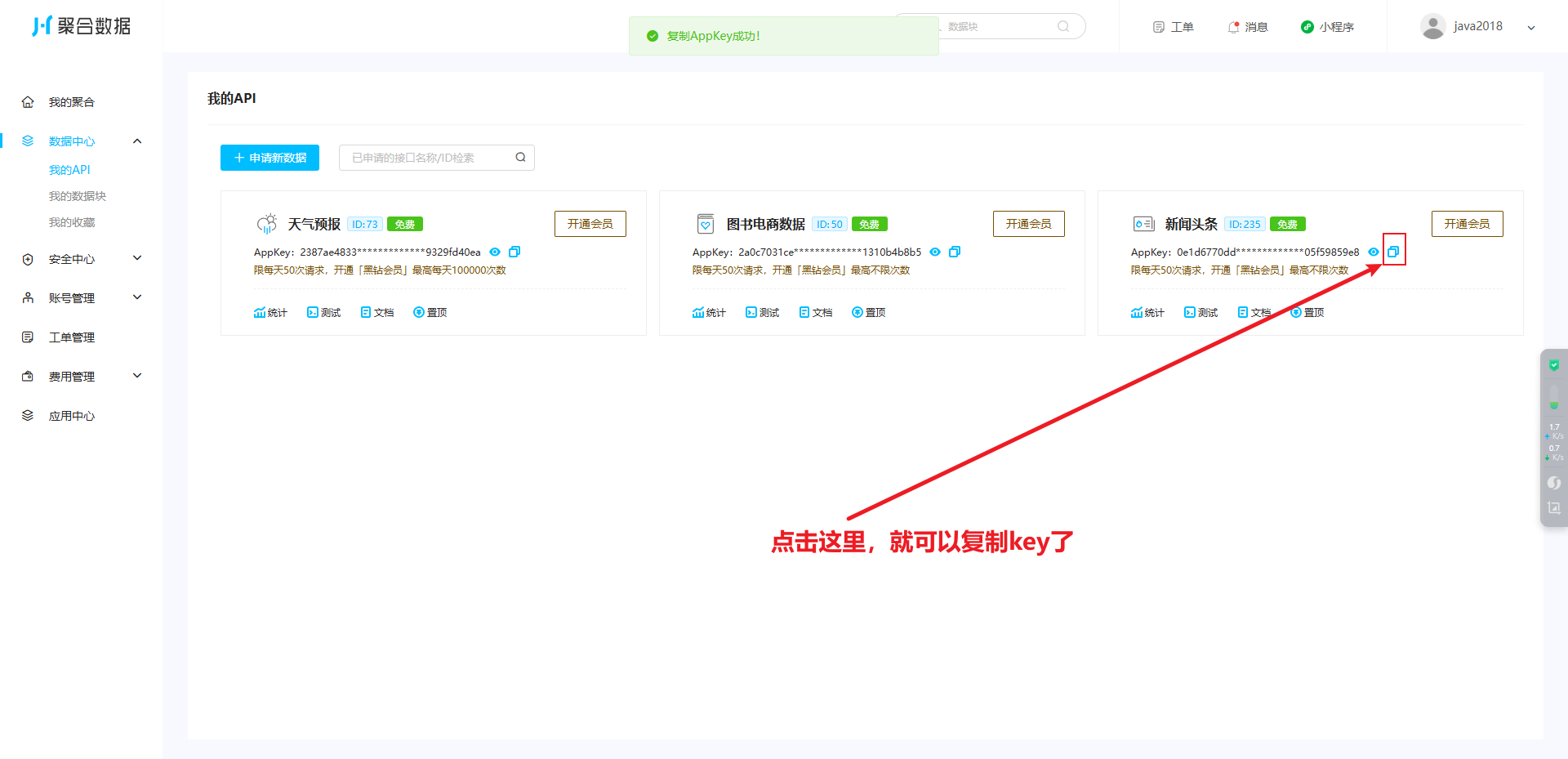The image size is (1568, 759).
Task: Select 我的API submenu item
Action: [x=69, y=170]
